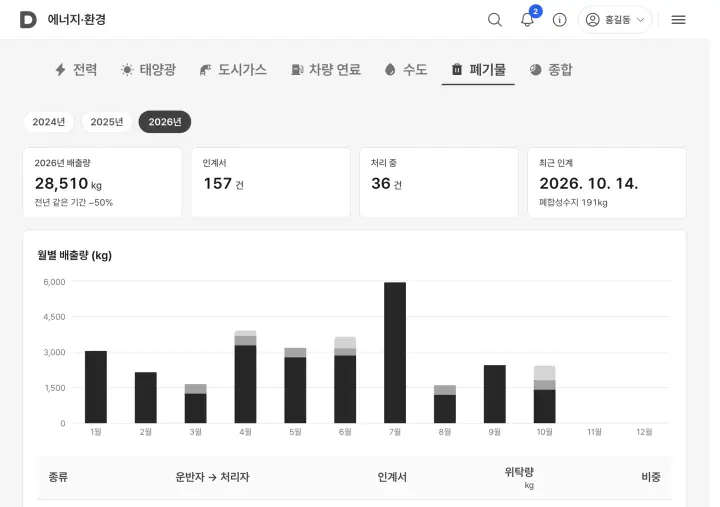The width and height of the screenshot is (720, 507).
Task: Select the 2024년 year pill
Action: click(49, 122)
